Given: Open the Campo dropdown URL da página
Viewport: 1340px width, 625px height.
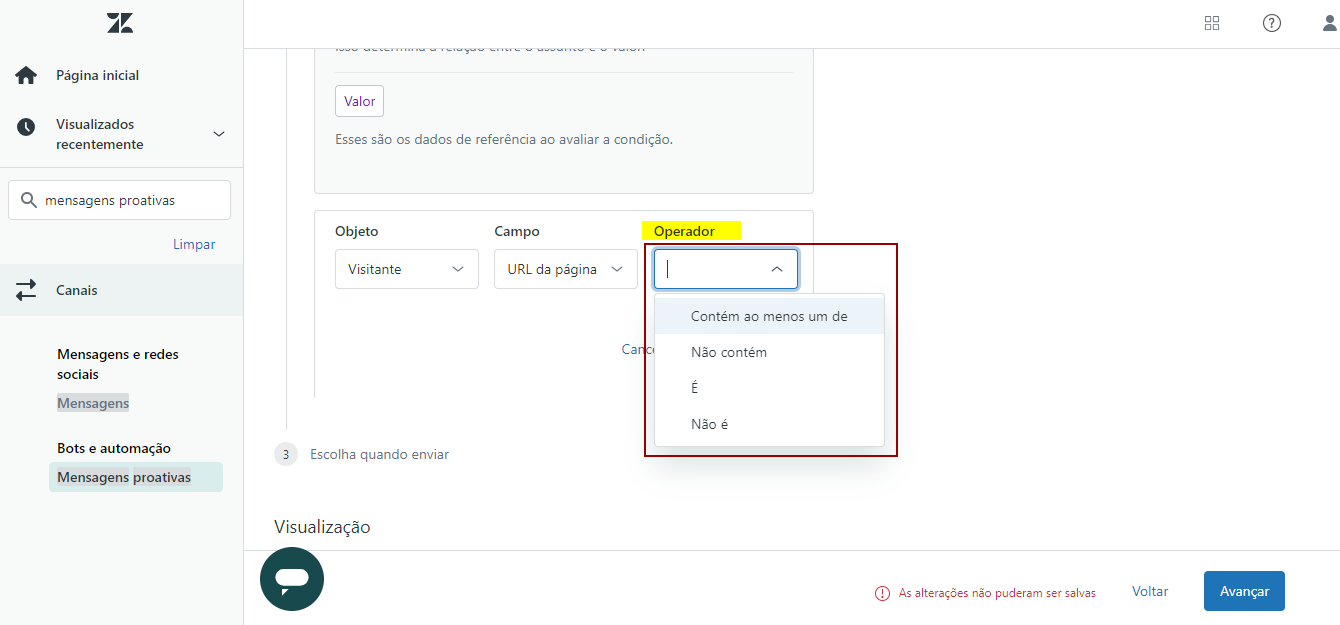Looking at the screenshot, I should 565,269.
